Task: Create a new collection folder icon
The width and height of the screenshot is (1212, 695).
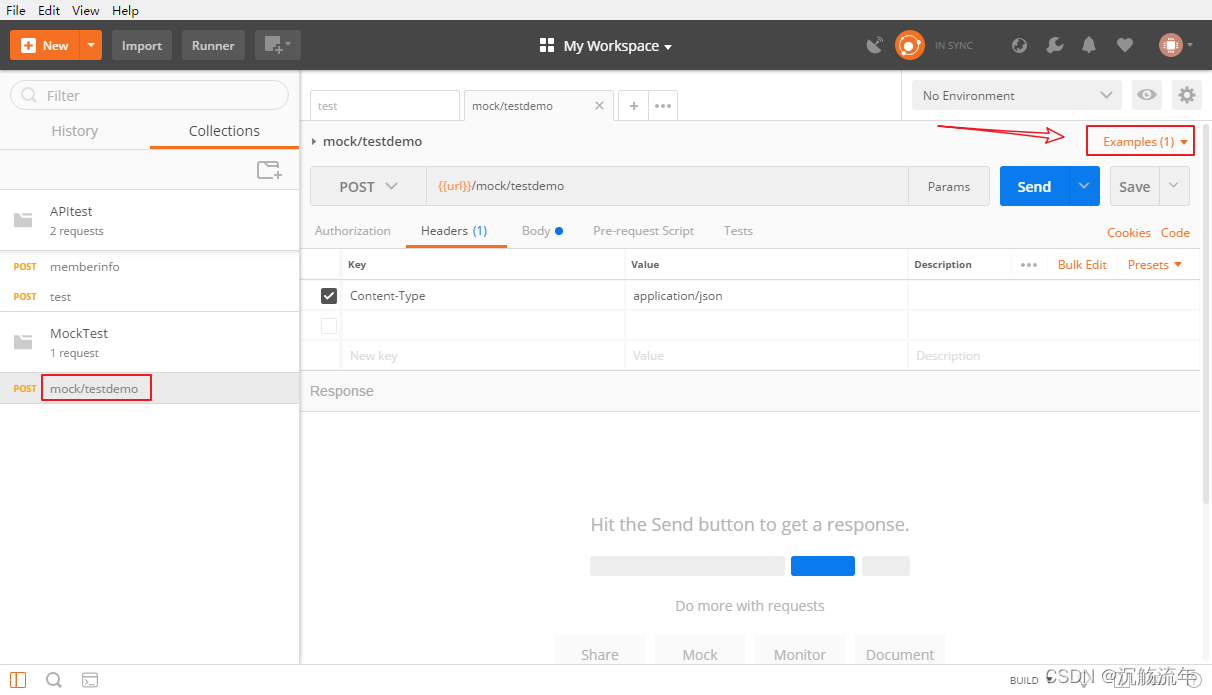Action: coord(269,170)
